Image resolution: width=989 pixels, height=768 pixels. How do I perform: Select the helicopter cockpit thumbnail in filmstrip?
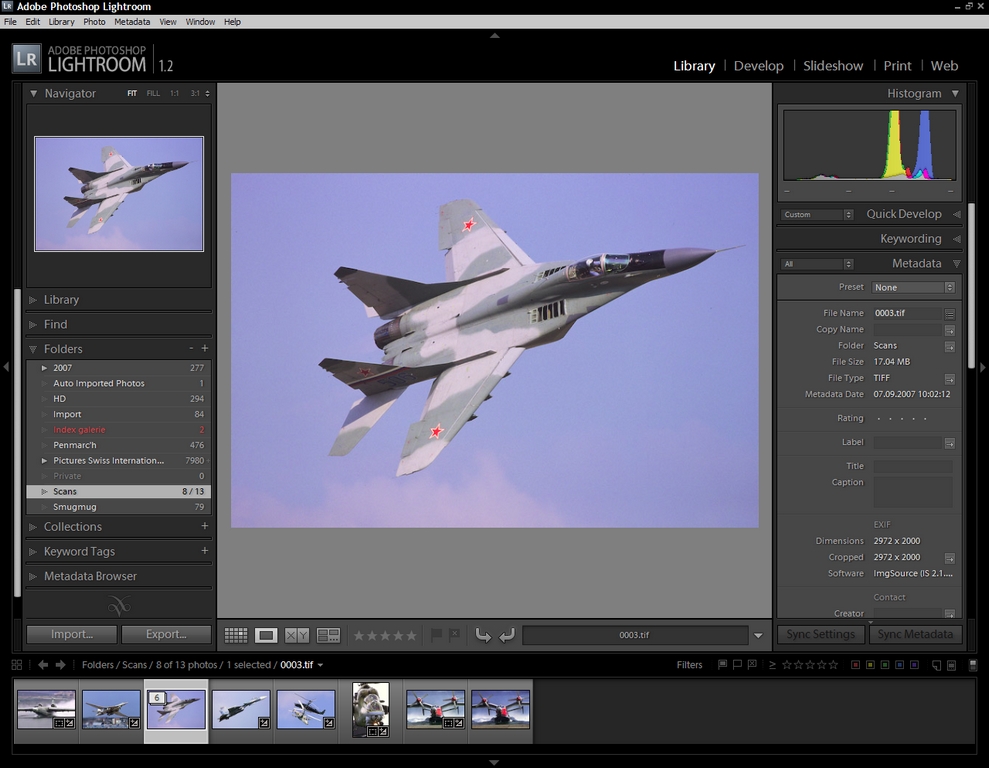point(370,710)
